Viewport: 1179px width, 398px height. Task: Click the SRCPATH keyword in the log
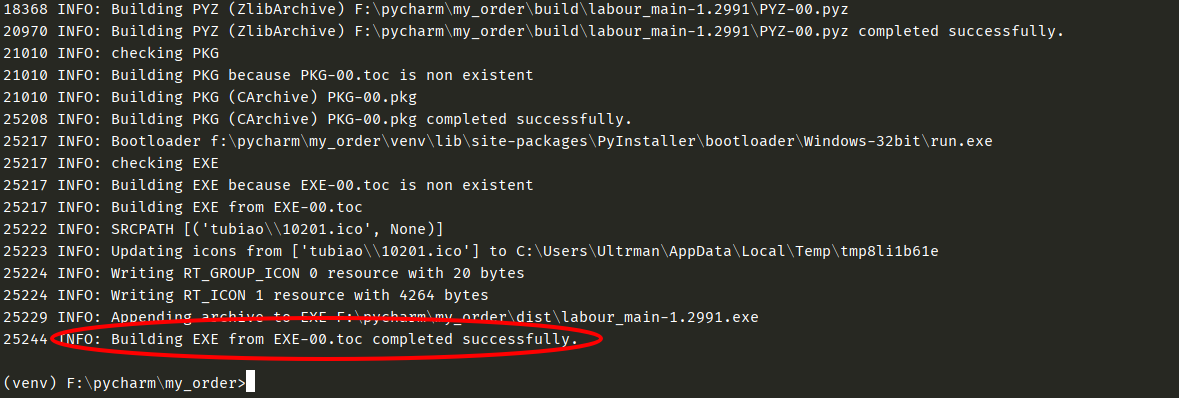coord(142,229)
